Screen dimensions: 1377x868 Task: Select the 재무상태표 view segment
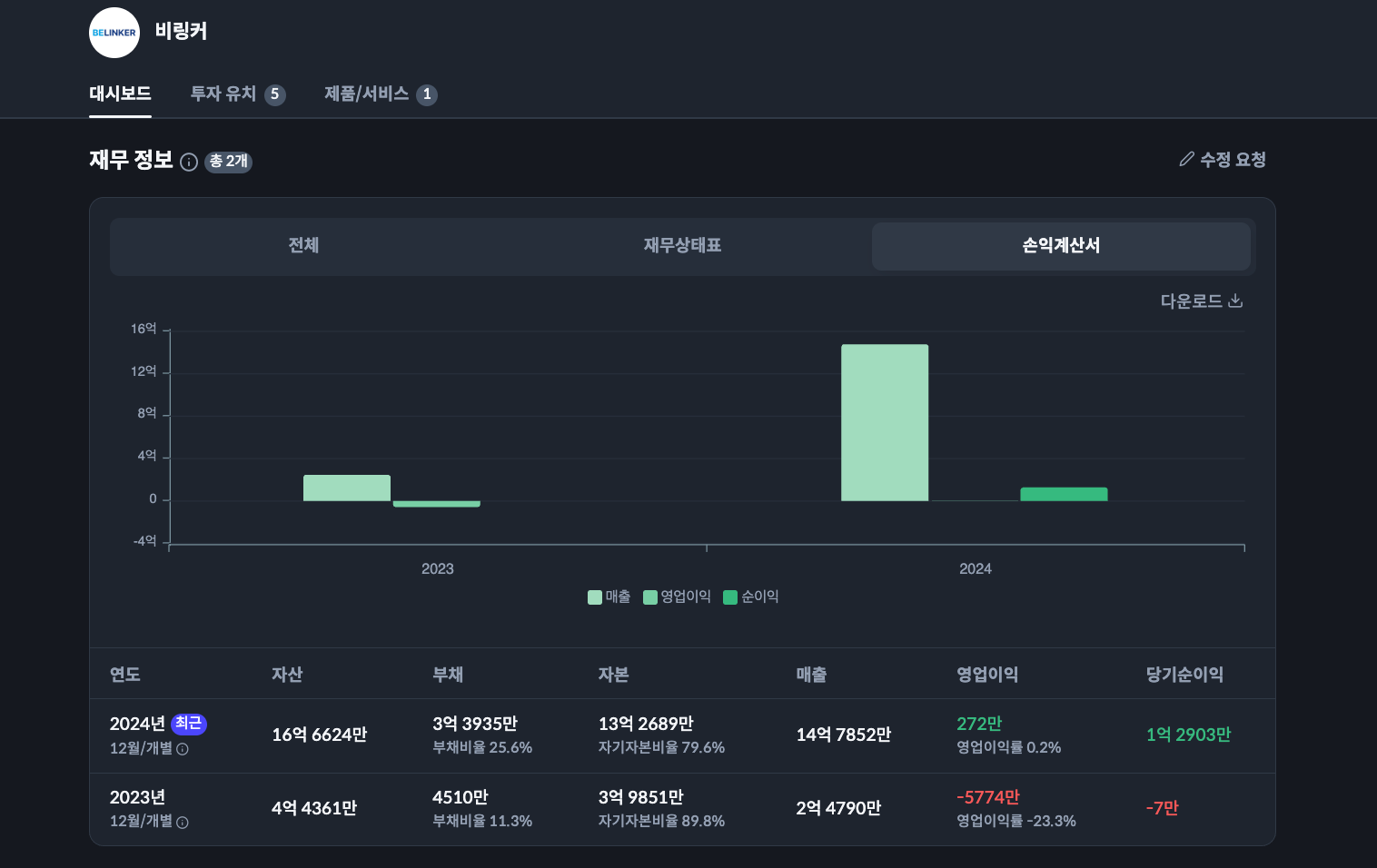(682, 246)
